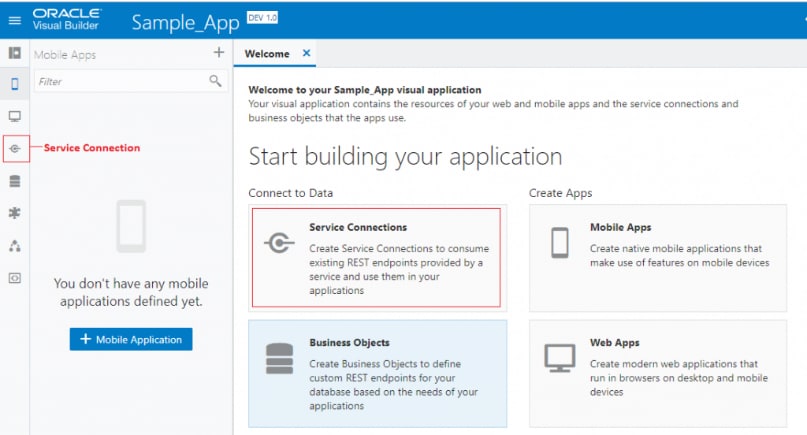
Task: Open Business Objects sidebar icon
Action: (14, 181)
